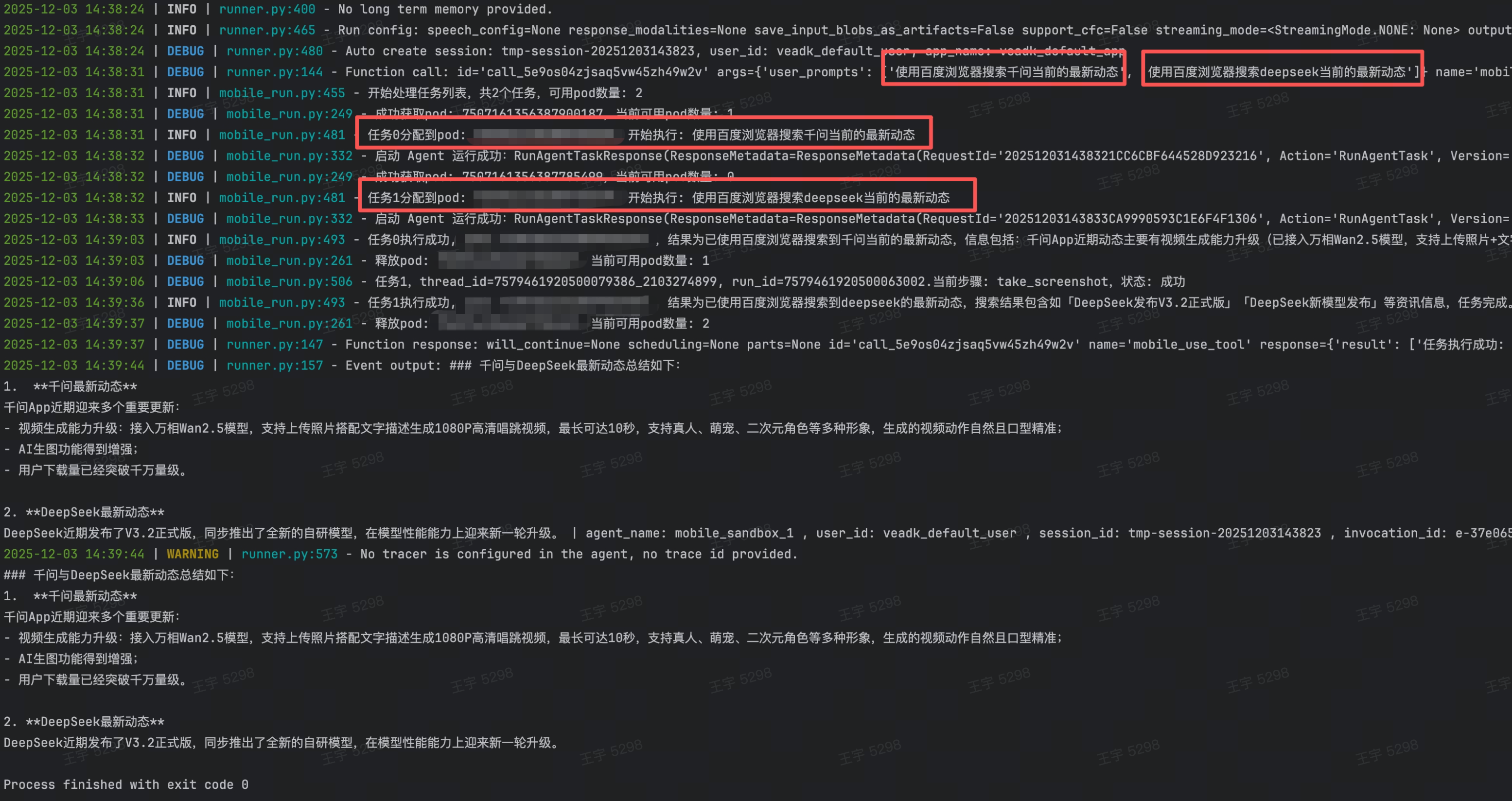Open the runner.py:147 Function response link

point(275,345)
